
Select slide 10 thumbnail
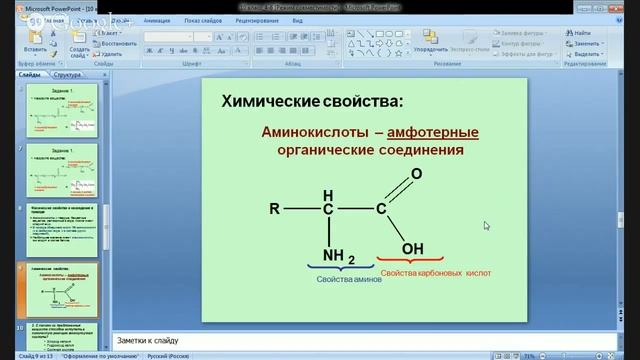coord(62,337)
